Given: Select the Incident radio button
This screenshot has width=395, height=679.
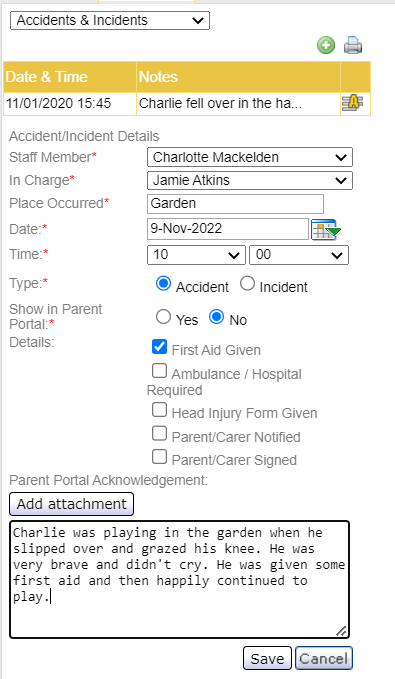Looking at the screenshot, I should [247, 284].
